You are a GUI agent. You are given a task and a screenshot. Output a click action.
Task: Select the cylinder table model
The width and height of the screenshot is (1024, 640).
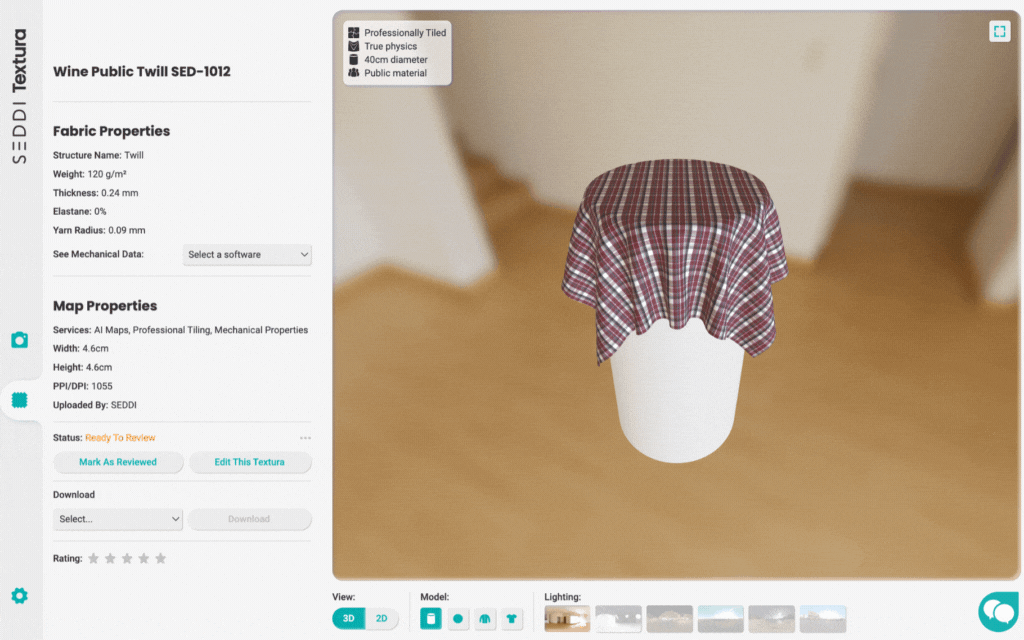[430, 618]
